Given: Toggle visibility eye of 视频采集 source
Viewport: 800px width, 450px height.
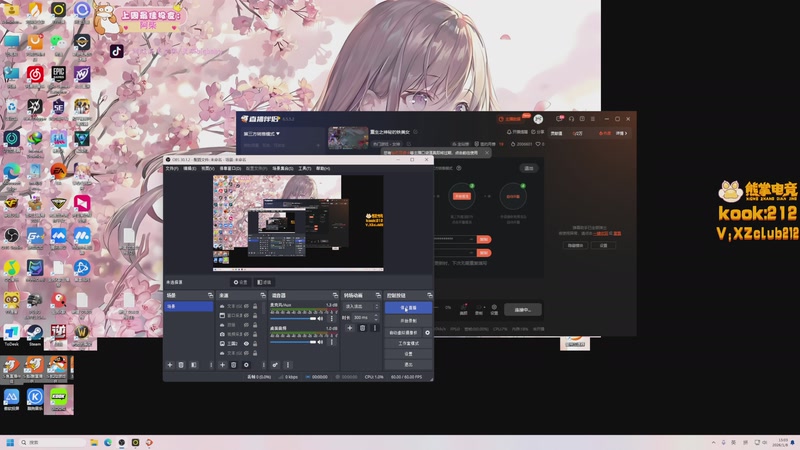Looking at the screenshot, I should coord(246,334).
